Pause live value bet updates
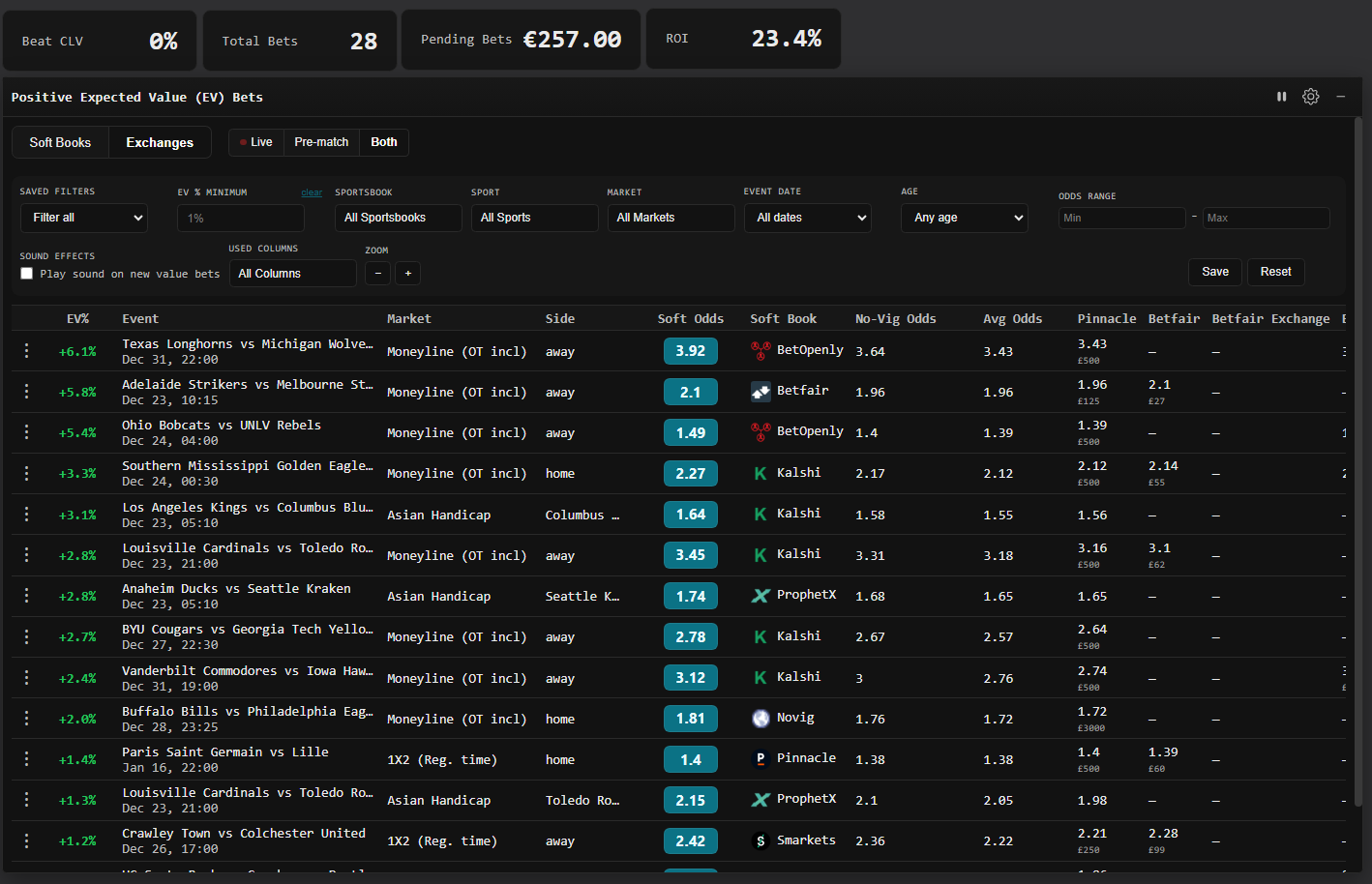 pos(1281,96)
